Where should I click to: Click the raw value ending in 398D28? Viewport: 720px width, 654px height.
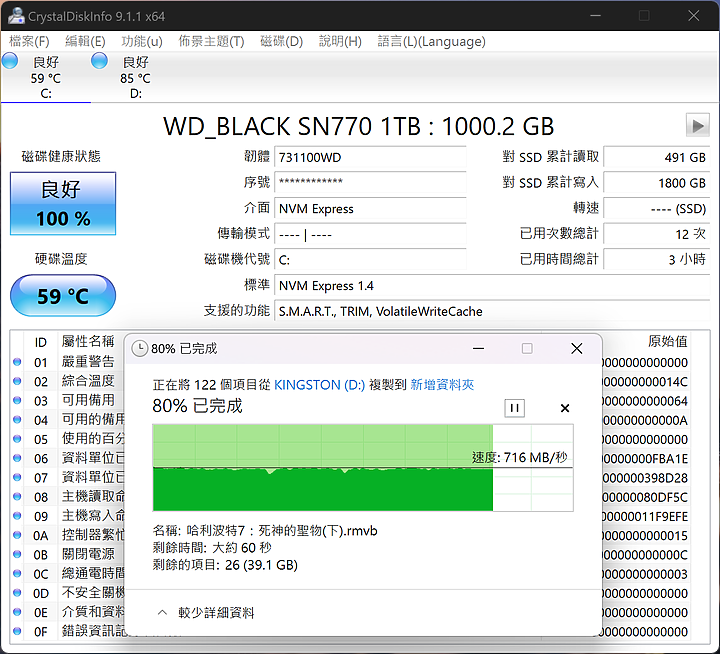(x=645, y=478)
